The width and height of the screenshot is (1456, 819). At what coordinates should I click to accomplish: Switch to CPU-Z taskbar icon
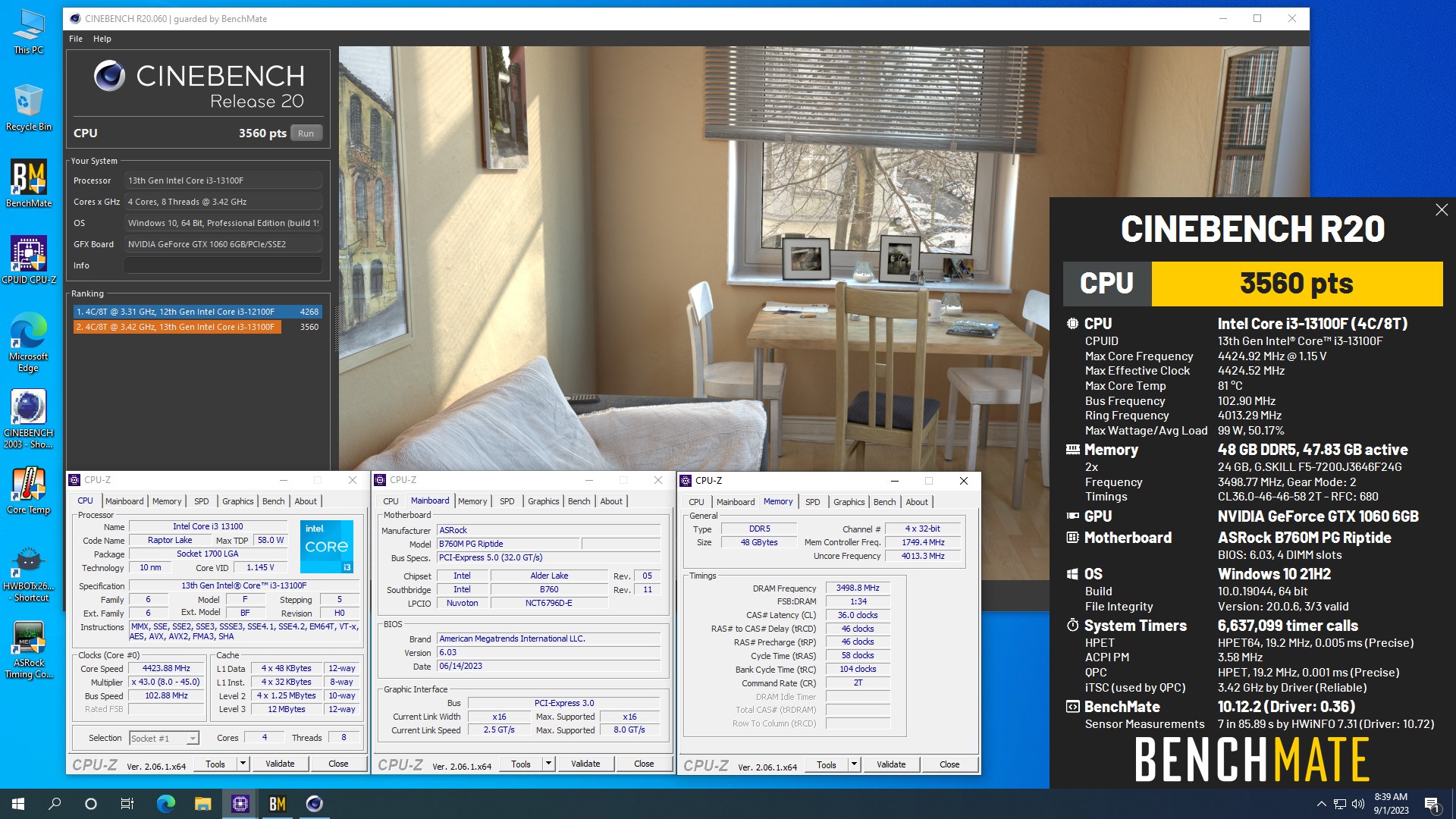click(x=240, y=804)
